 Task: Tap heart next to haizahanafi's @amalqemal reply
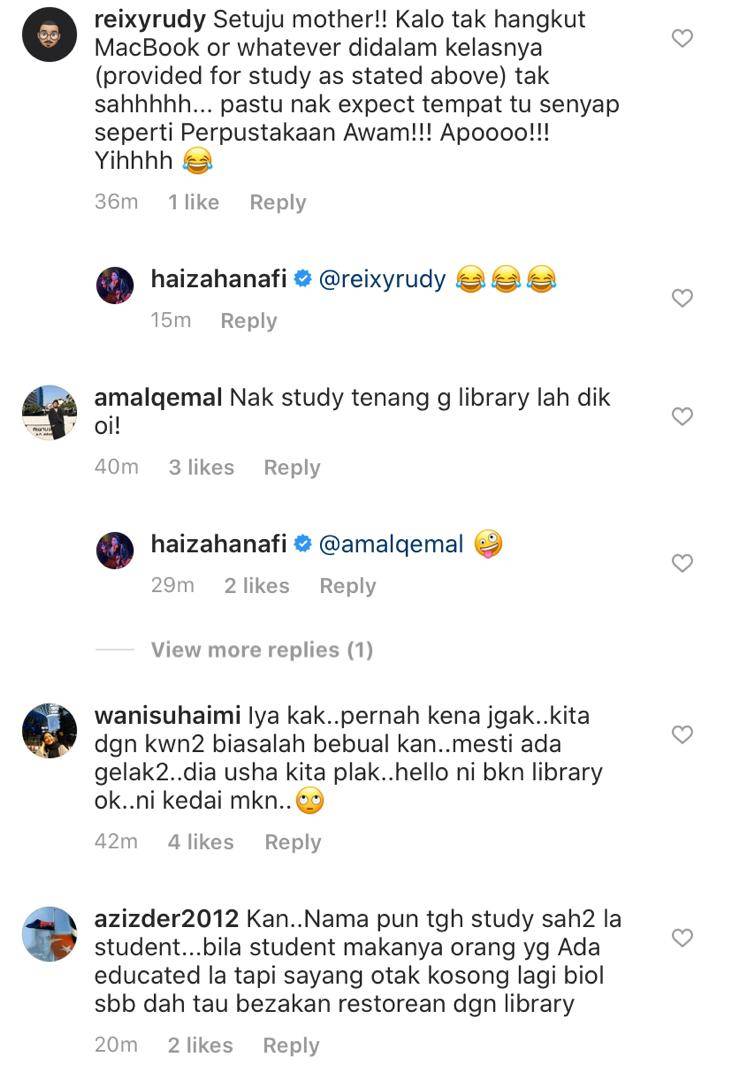tap(682, 563)
